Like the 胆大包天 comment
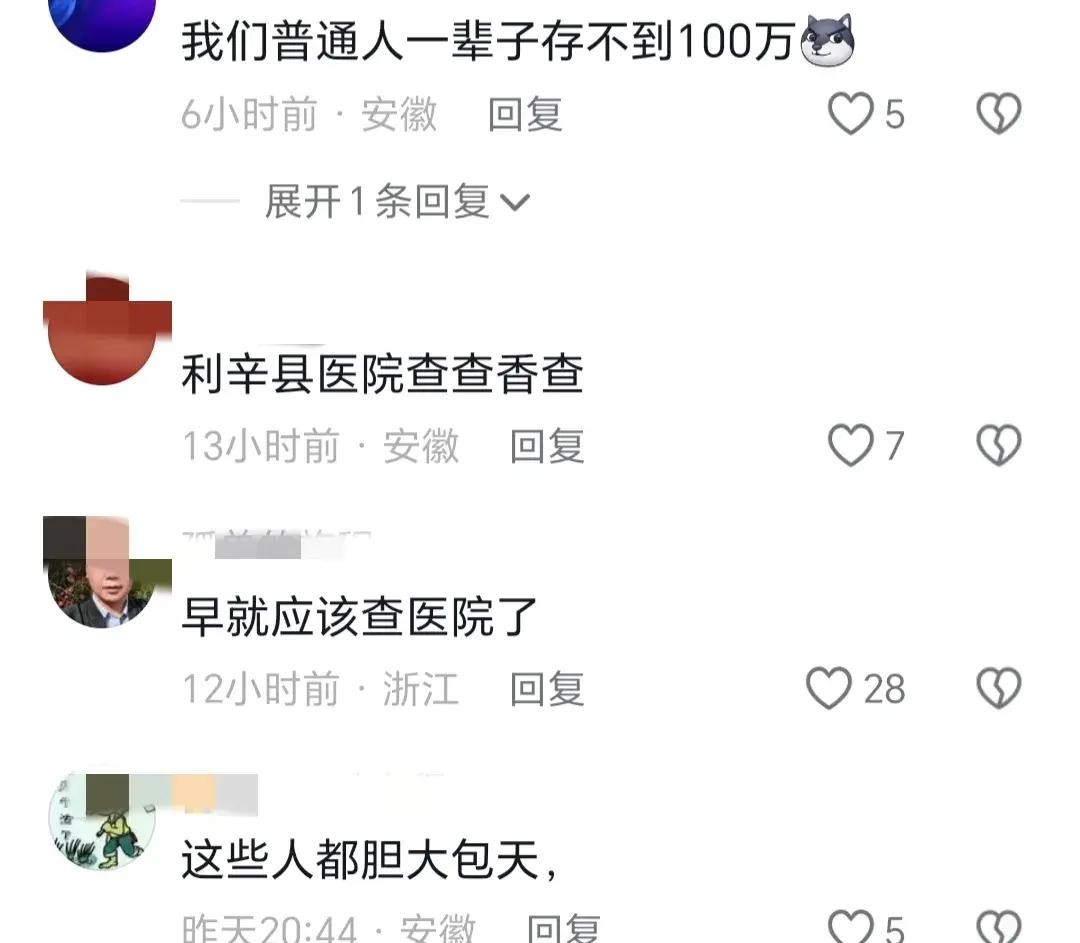This screenshot has width=1080, height=943. (x=850, y=926)
